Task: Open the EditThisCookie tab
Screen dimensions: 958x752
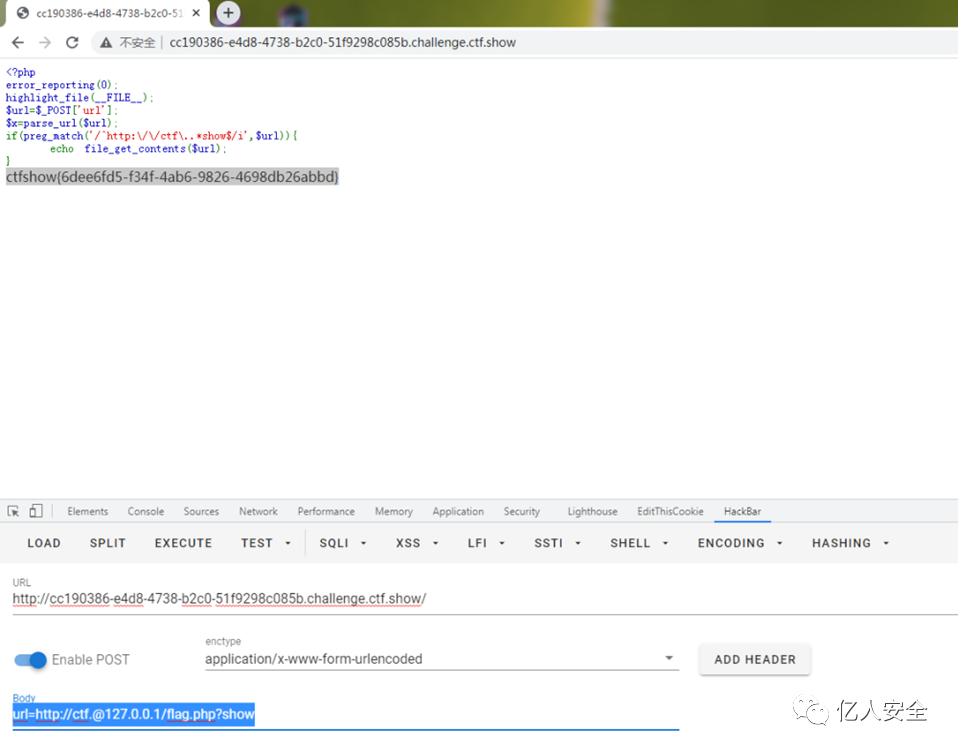Action: click(x=670, y=511)
